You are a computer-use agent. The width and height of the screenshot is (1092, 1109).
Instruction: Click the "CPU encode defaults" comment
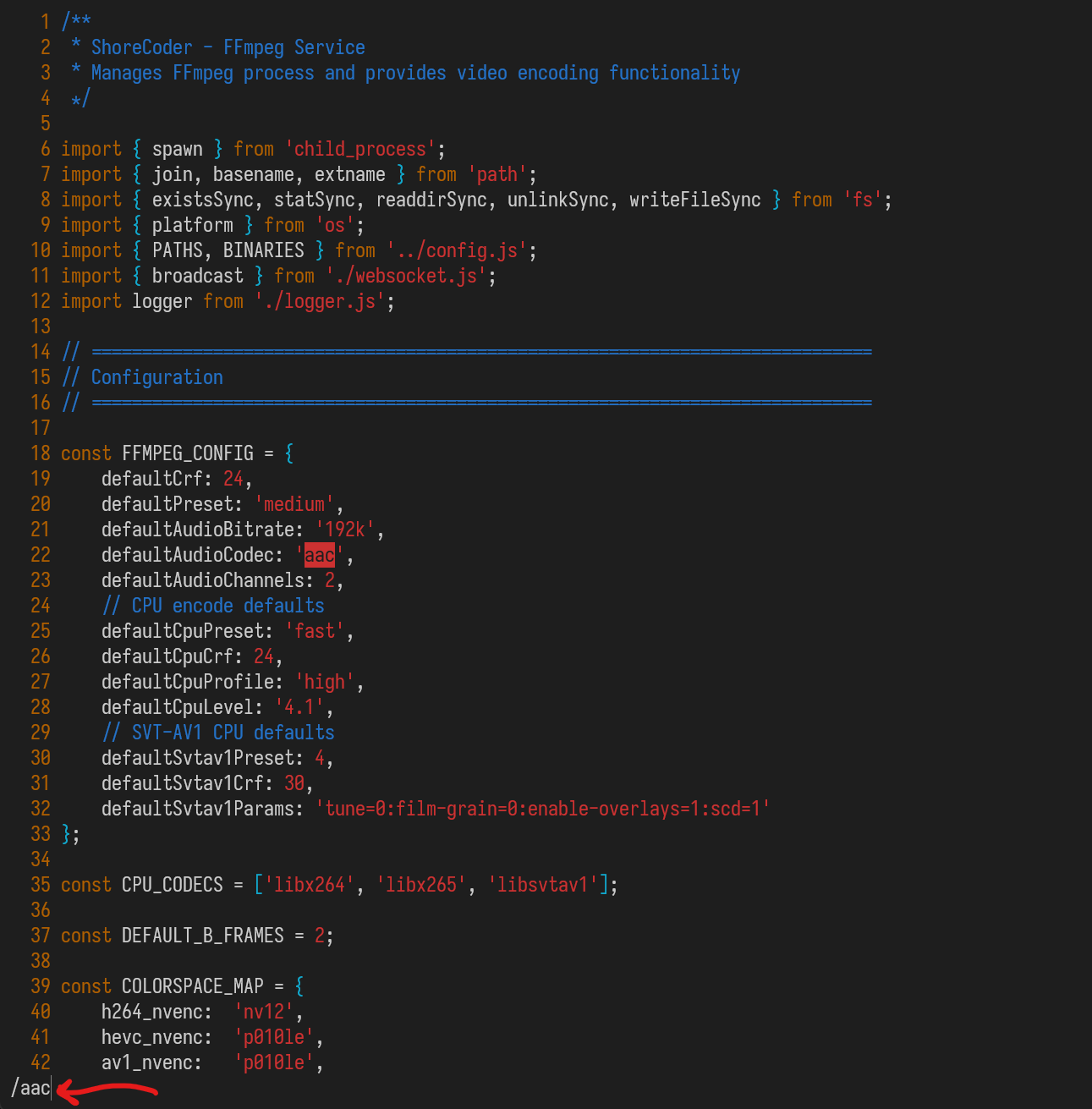click(213, 606)
